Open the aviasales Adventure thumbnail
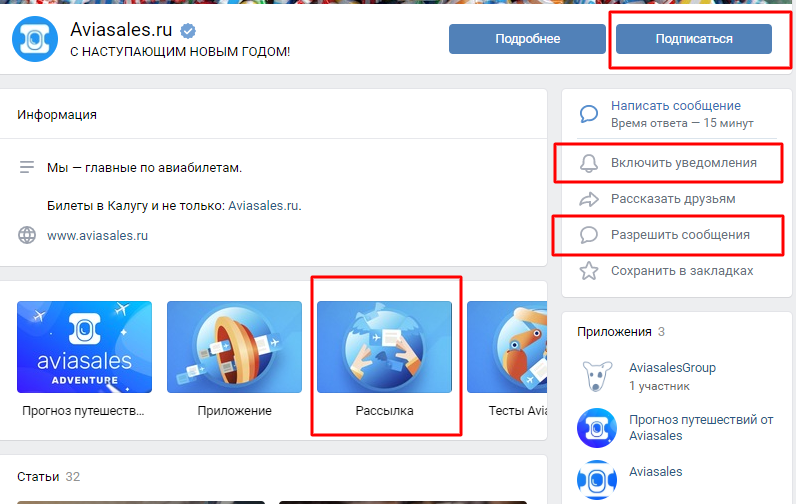 tap(84, 347)
